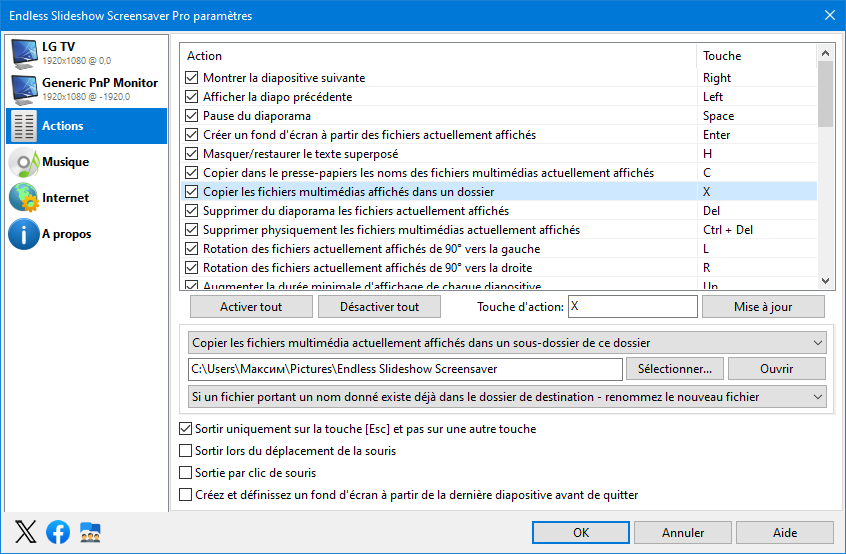Enable Créez et définissez un fond d'écran avant de quitter
The height and width of the screenshot is (554, 846).
pyautogui.click(x=185, y=495)
